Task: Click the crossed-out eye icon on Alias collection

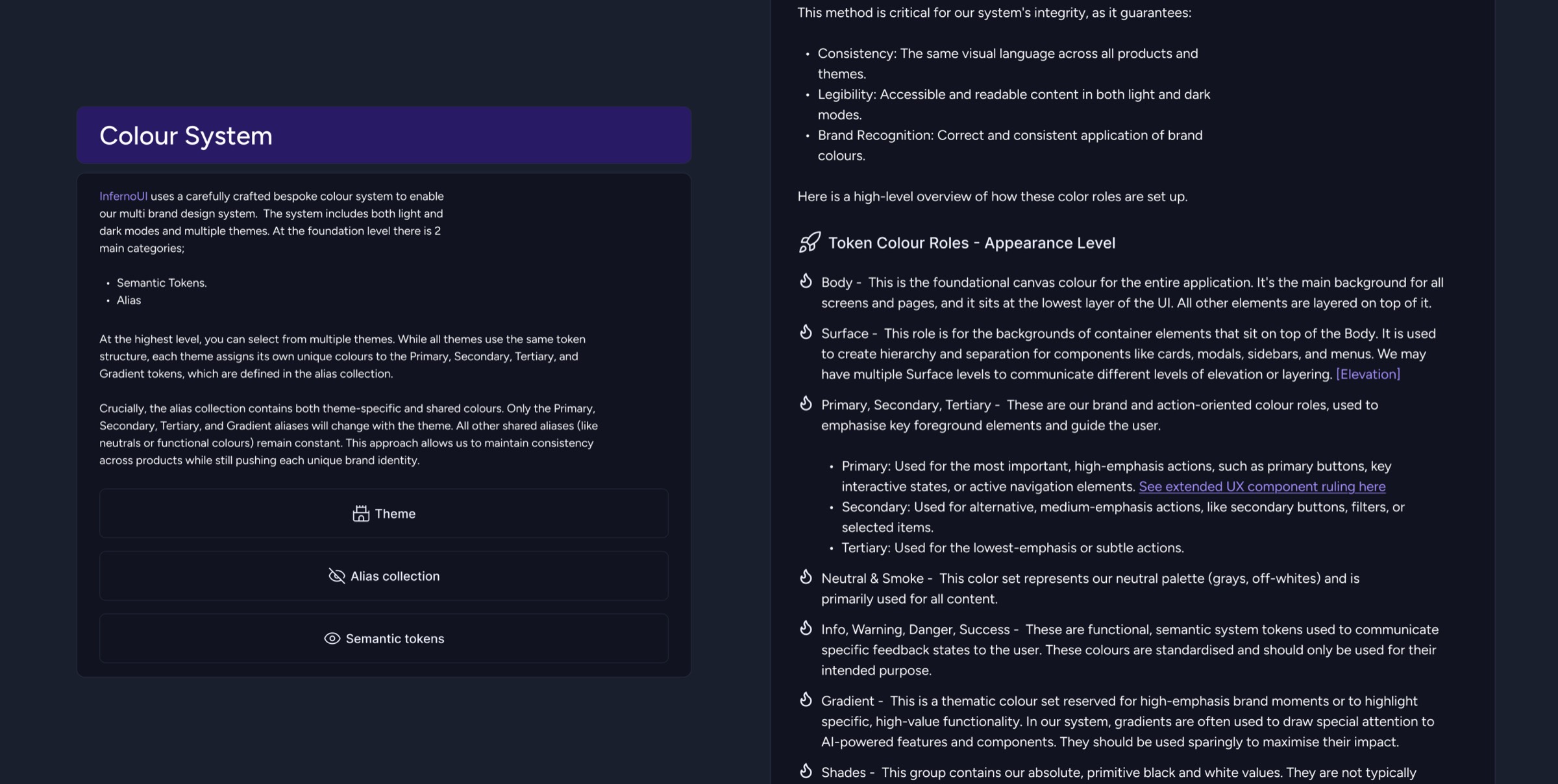Action: click(336, 576)
